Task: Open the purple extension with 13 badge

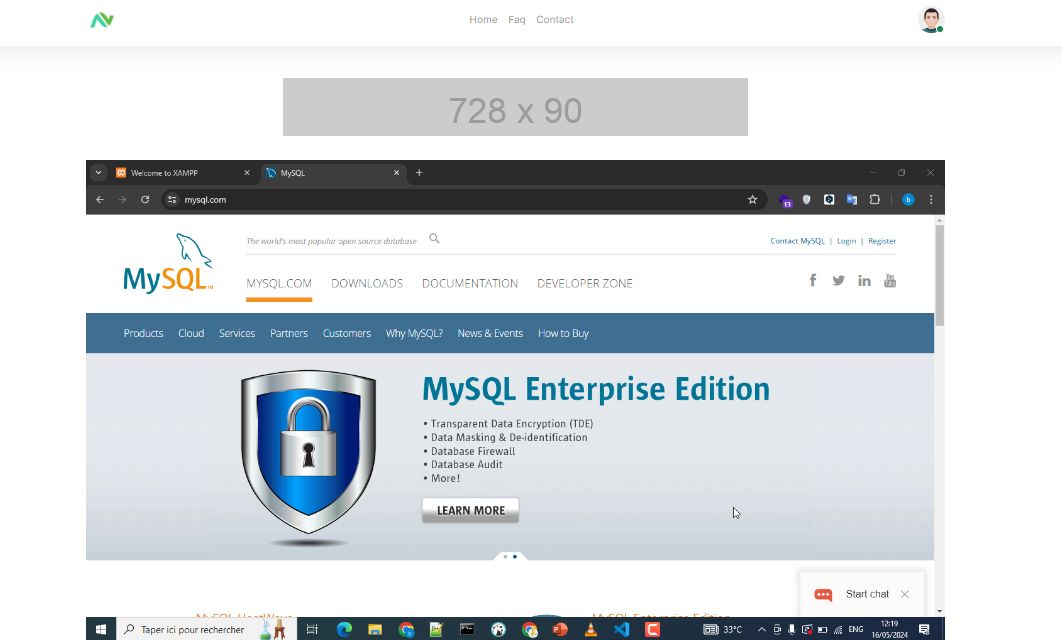Action: point(785,200)
